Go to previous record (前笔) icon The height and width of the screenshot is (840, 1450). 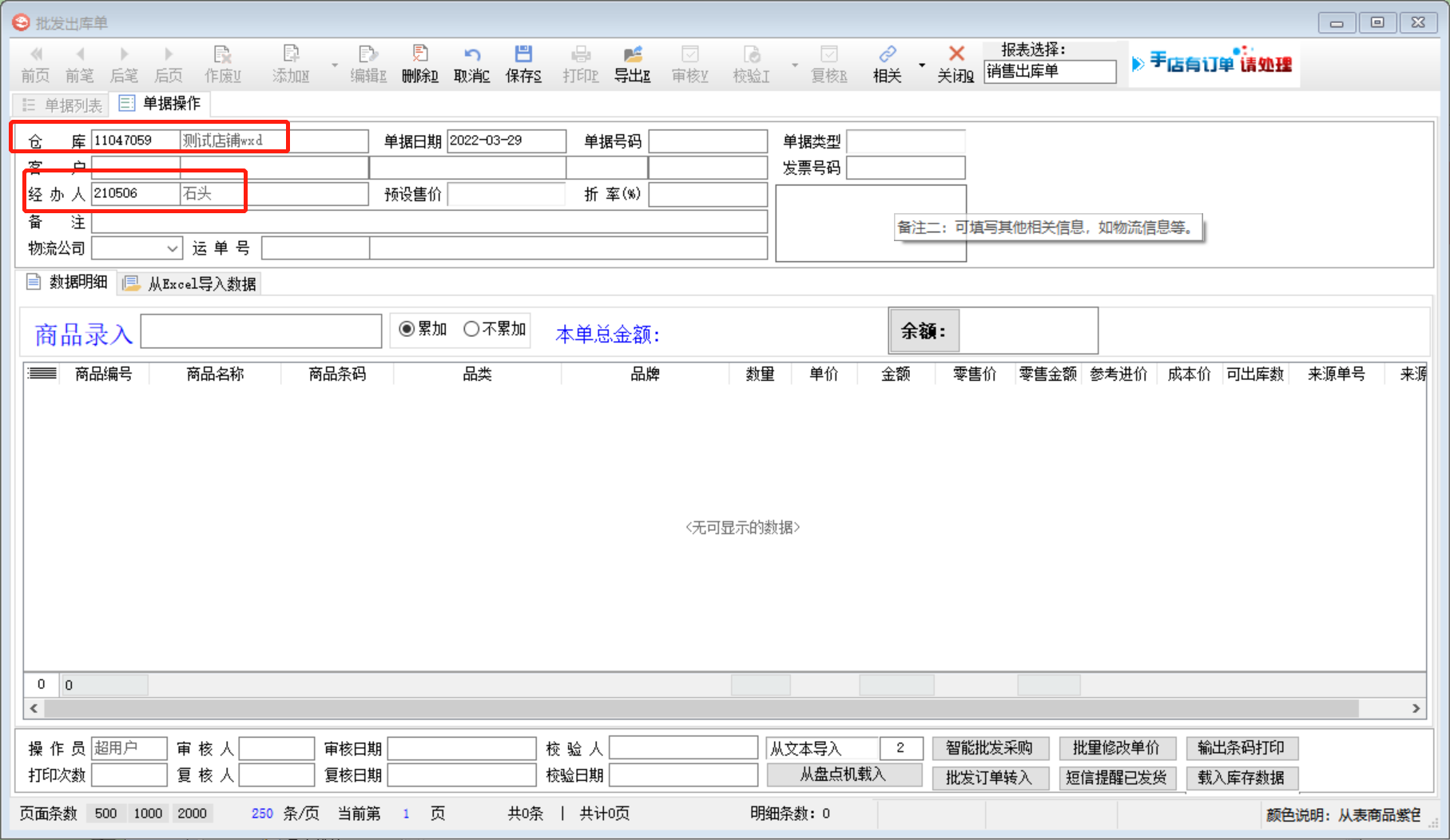coord(80,54)
